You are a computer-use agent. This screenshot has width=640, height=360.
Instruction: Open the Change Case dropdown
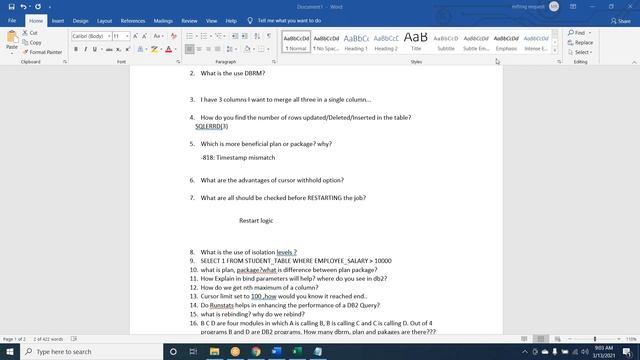[158, 36]
